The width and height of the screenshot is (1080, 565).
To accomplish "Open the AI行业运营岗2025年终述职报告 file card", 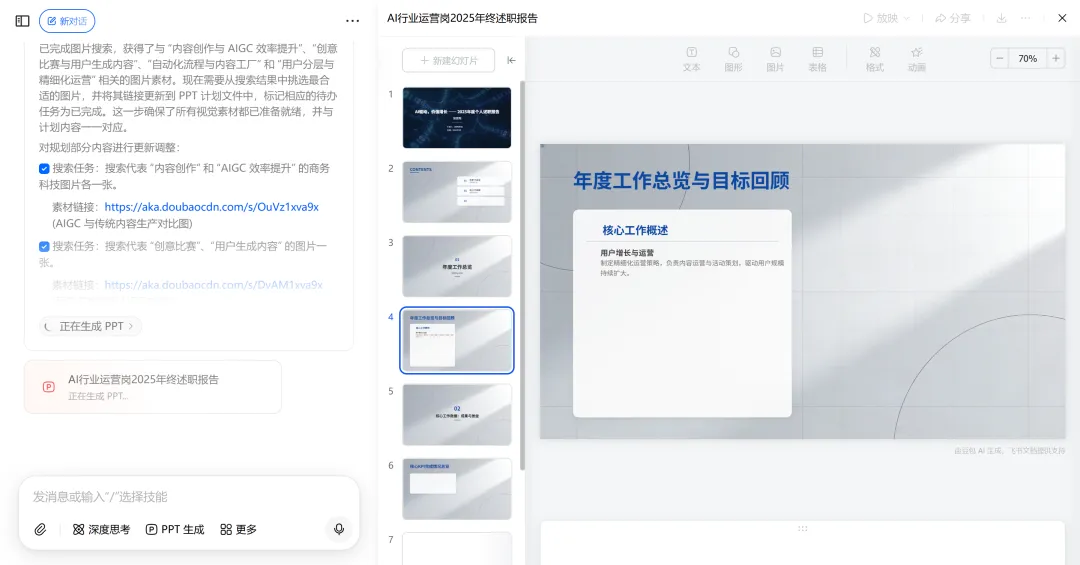I will [x=153, y=387].
